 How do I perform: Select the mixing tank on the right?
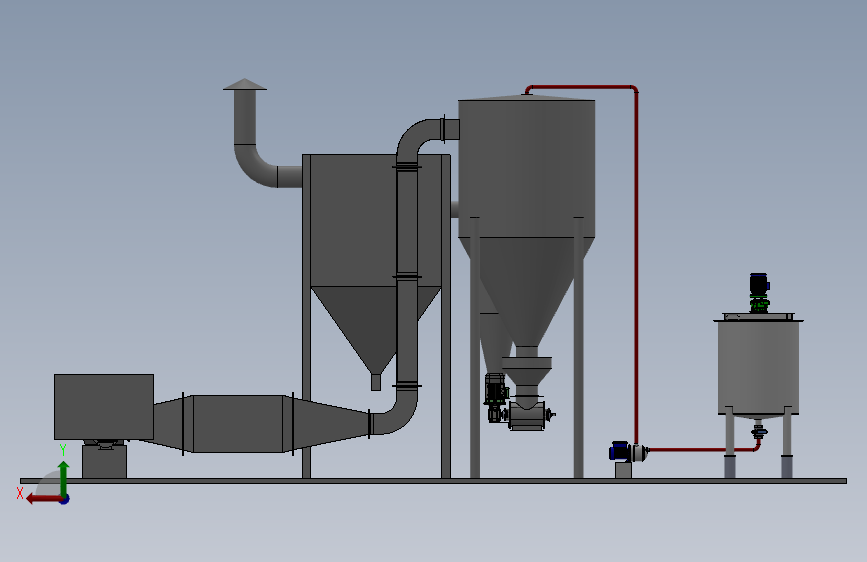tap(759, 367)
